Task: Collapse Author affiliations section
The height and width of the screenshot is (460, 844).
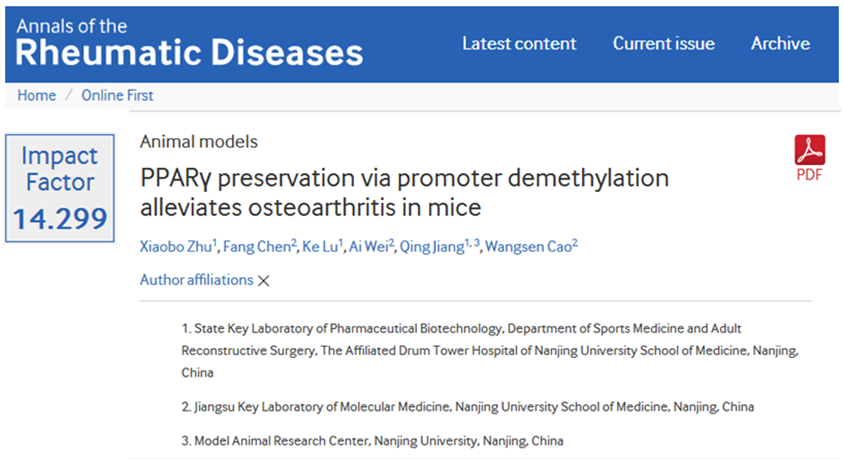Action: coord(196,280)
